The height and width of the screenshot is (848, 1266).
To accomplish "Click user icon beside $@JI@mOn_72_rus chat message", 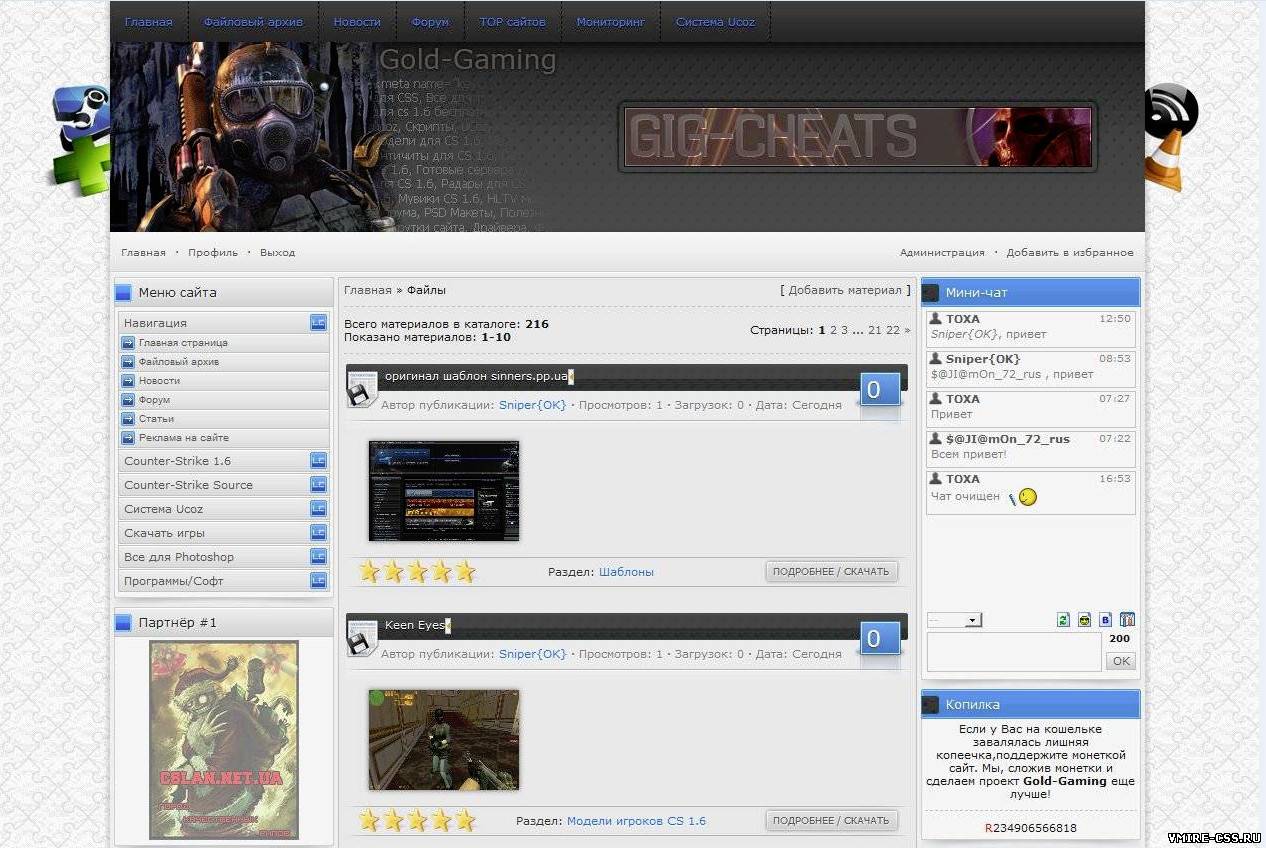I will pyautogui.click(x=936, y=439).
